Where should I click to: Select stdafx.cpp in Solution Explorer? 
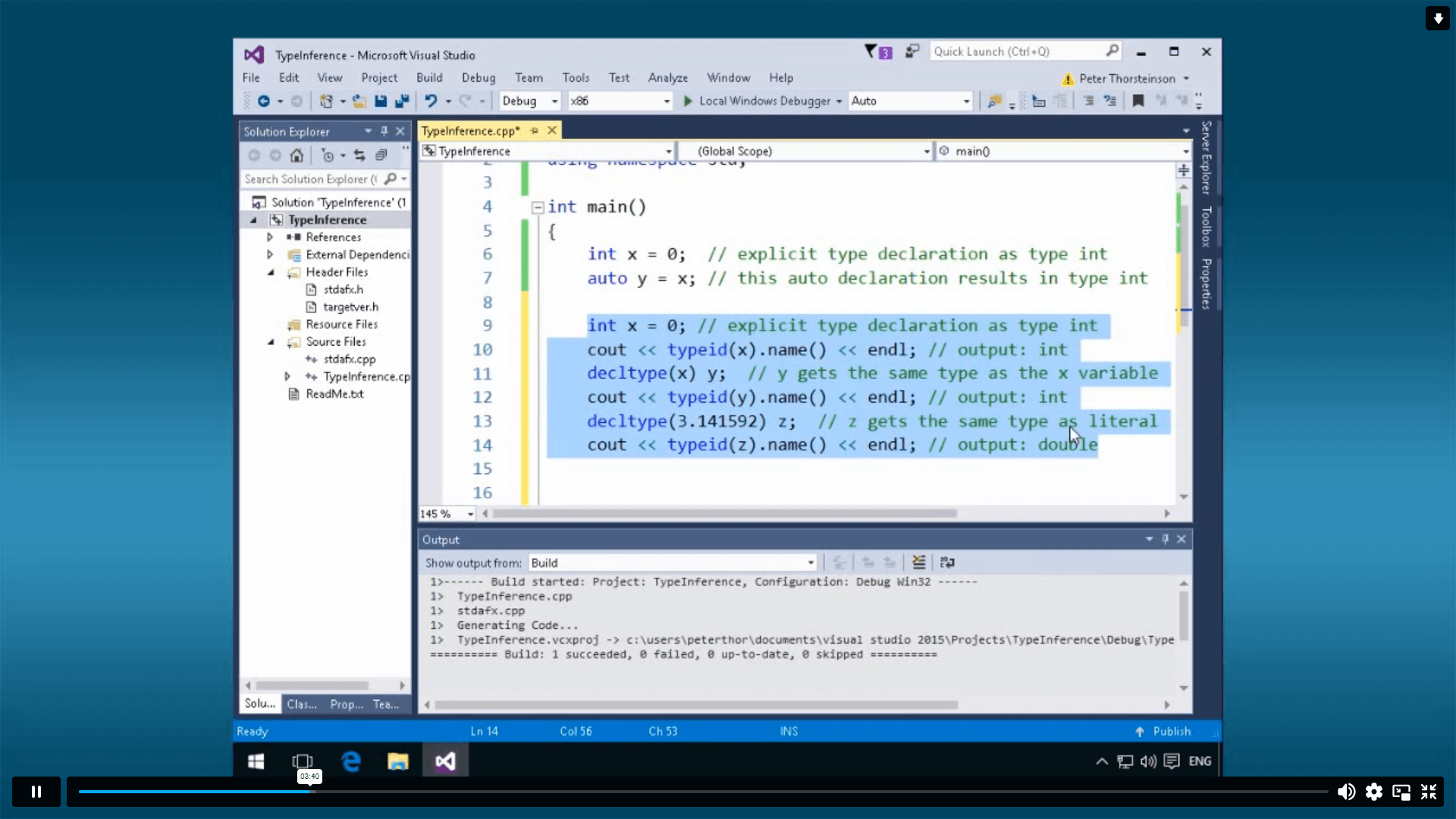tap(350, 359)
